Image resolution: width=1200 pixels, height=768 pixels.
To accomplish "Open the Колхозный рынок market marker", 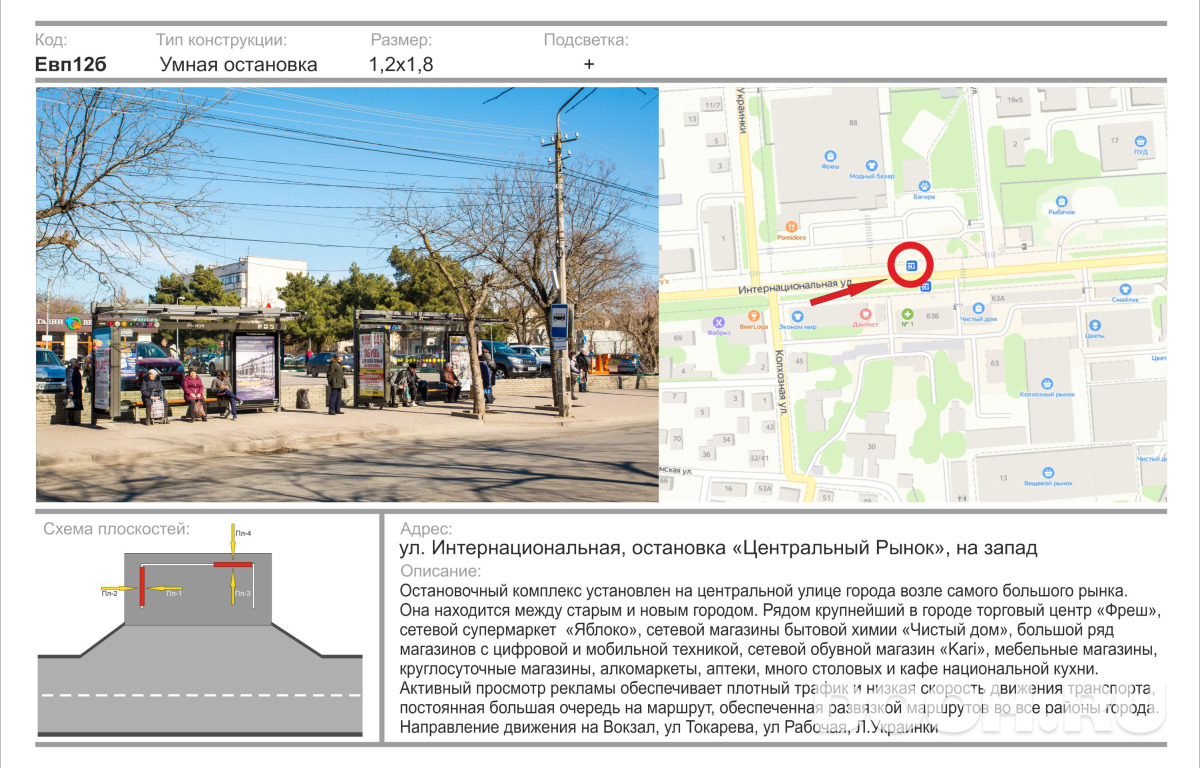I will [1046, 383].
